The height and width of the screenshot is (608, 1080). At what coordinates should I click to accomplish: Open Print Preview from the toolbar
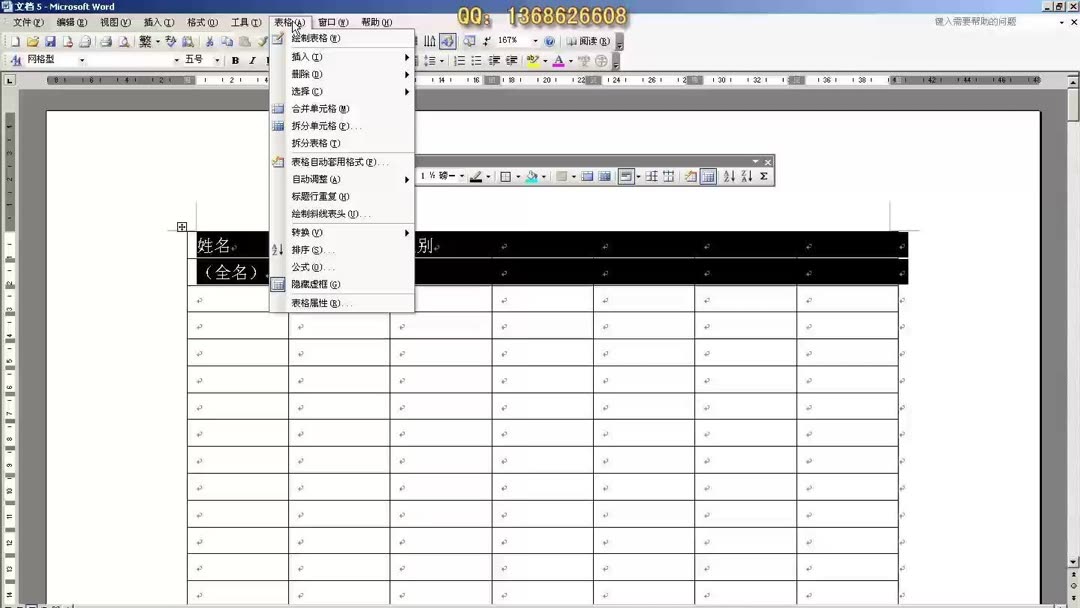pyautogui.click(x=124, y=41)
